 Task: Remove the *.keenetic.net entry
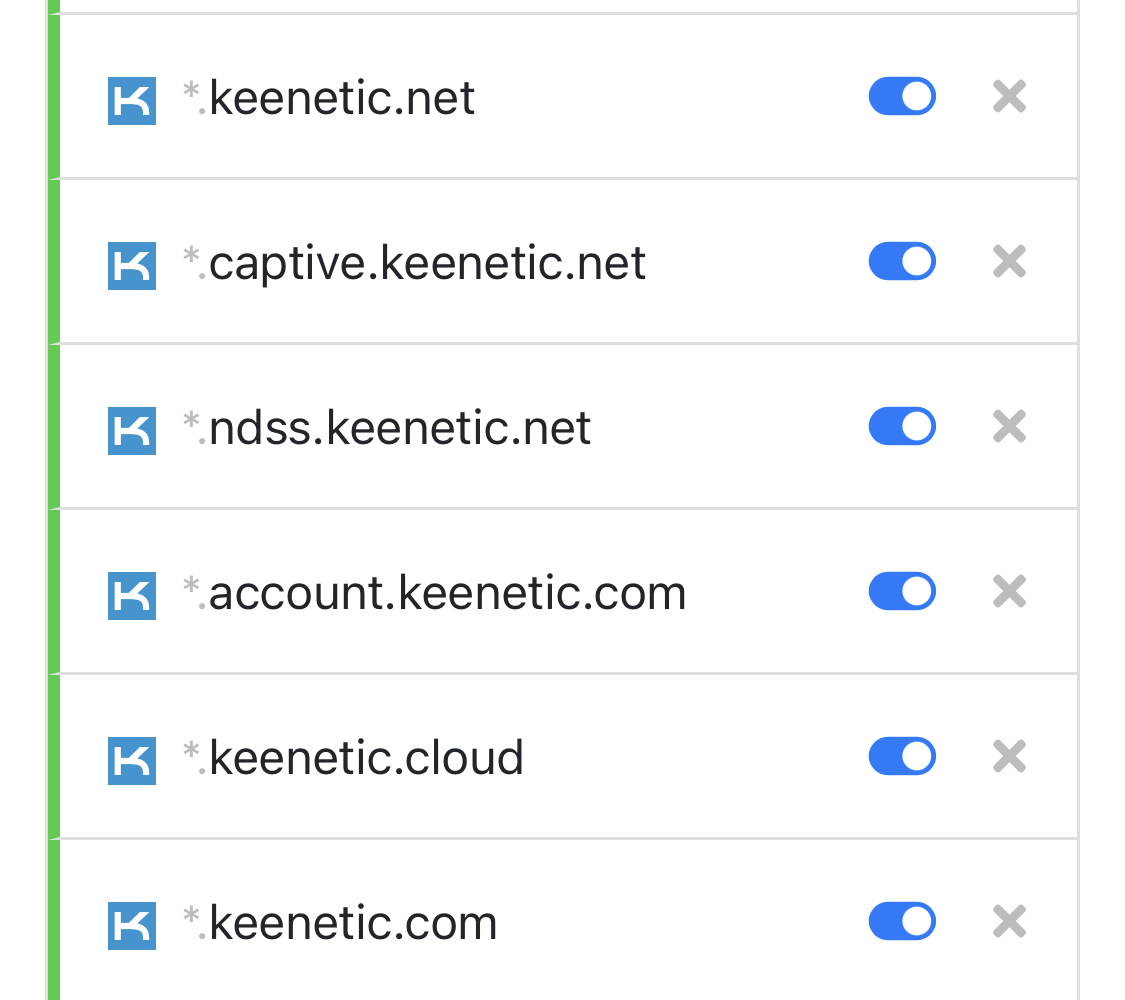click(1009, 96)
